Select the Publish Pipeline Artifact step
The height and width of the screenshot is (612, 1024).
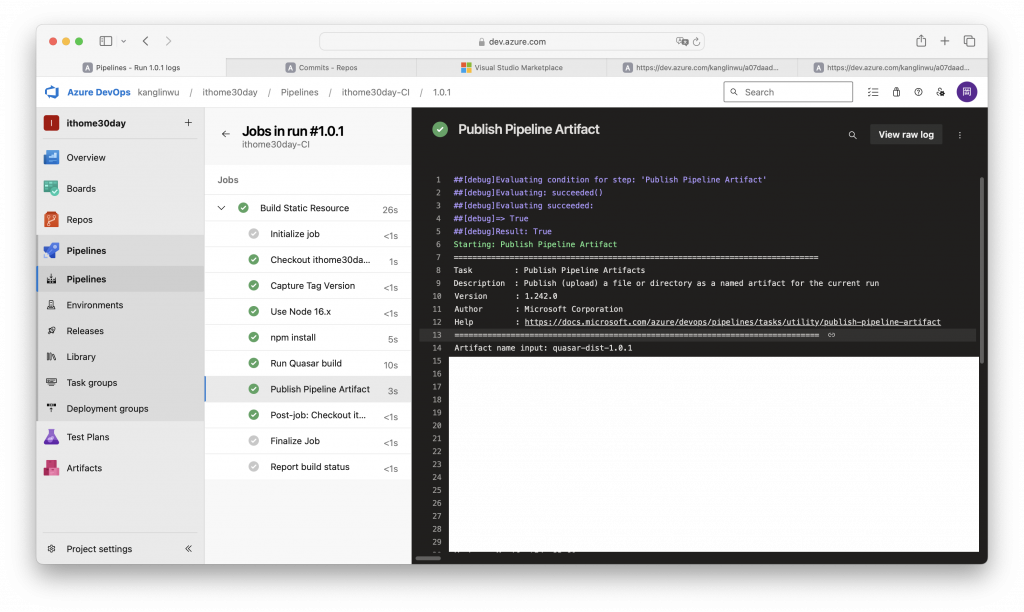coord(308,389)
